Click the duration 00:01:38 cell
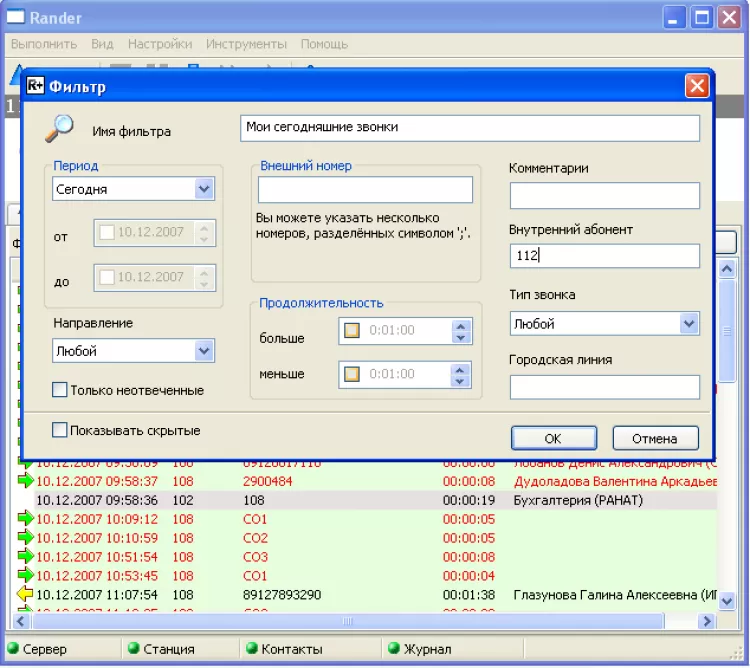The height and width of the screenshot is (668, 750). click(x=469, y=594)
